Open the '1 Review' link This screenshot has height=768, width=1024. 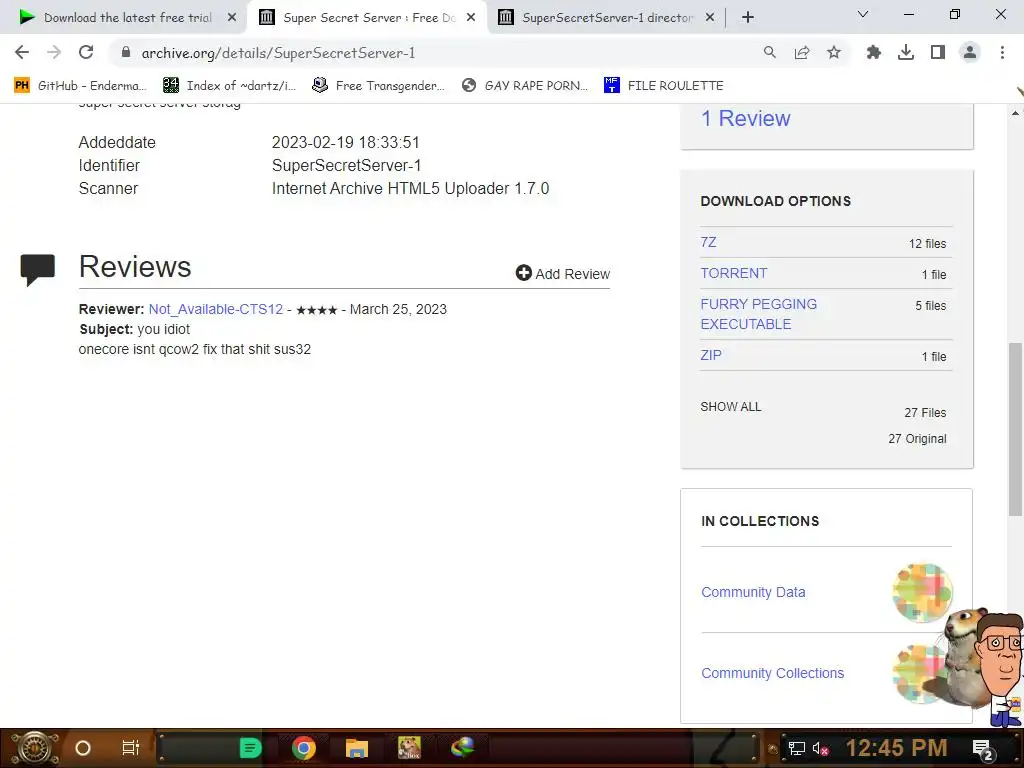(745, 118)
